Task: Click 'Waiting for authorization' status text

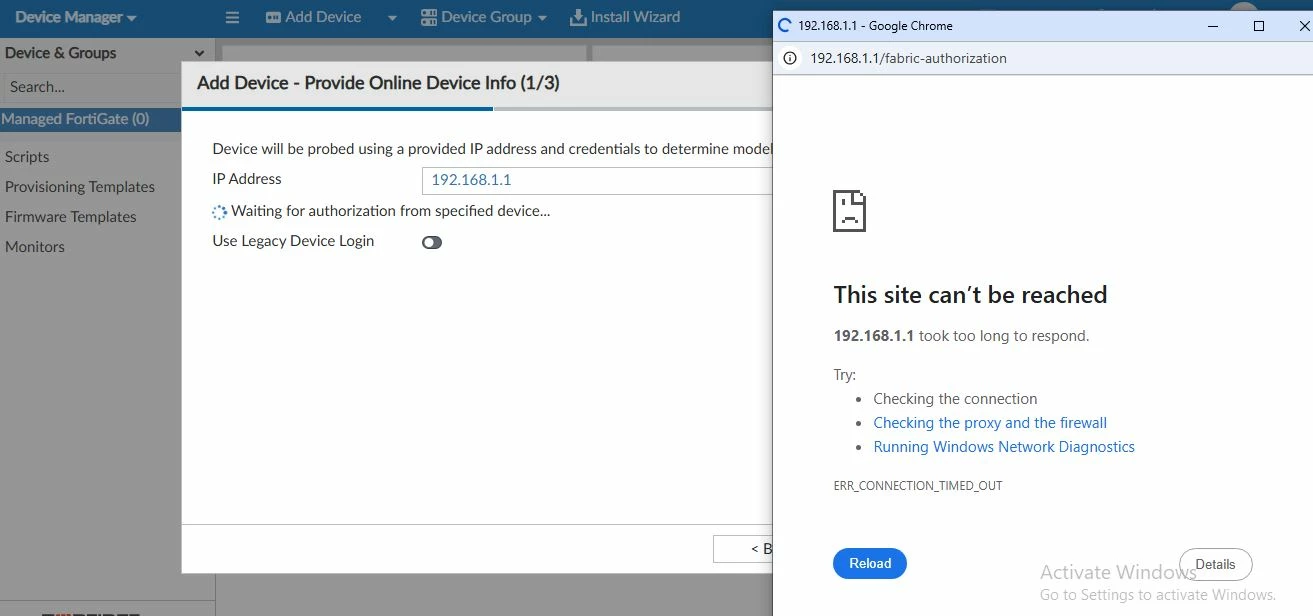Action: click(391, 211)
